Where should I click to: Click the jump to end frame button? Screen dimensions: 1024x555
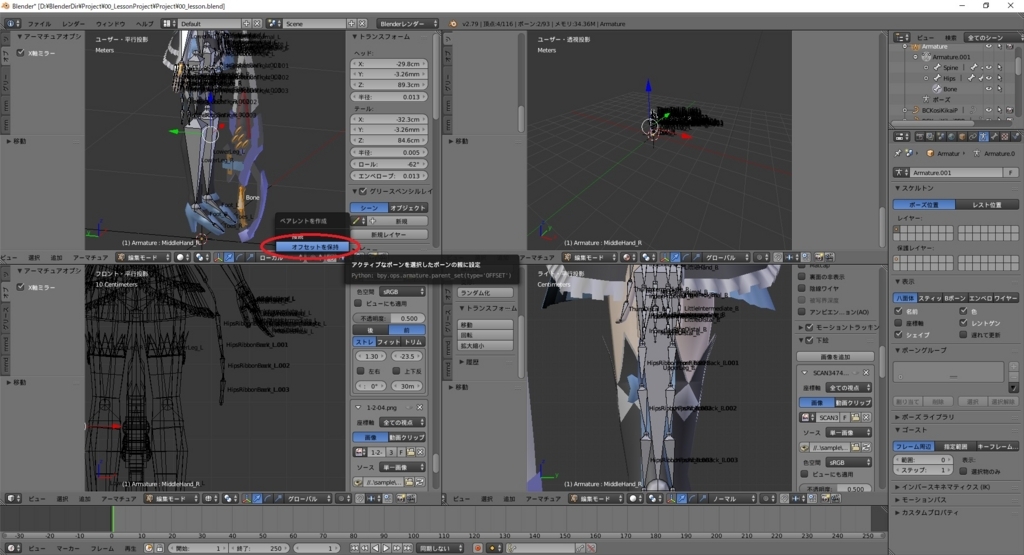408,548
